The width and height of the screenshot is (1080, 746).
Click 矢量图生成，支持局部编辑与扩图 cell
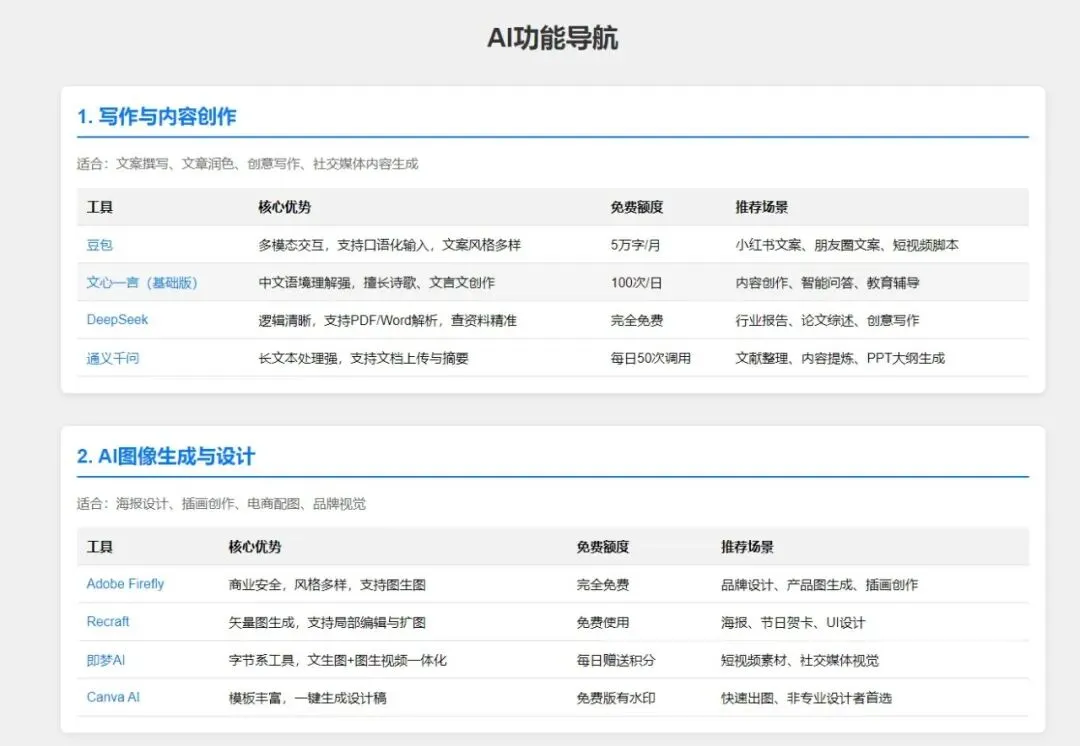327,623
